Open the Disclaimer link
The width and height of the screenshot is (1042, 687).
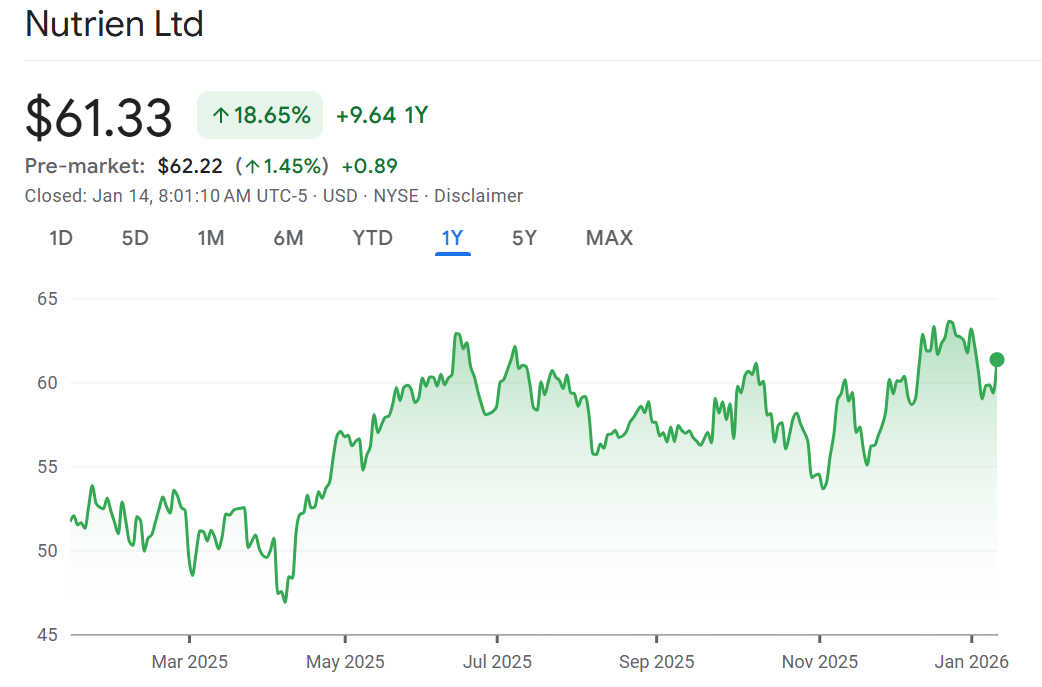(478, 196)
